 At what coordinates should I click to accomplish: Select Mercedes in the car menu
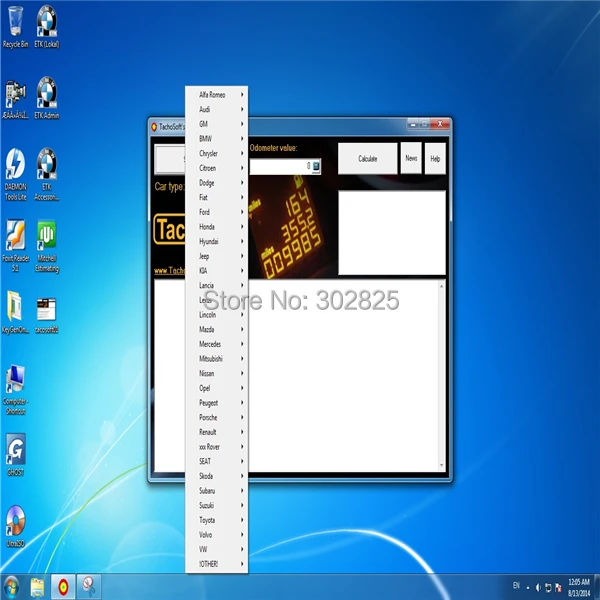click(x=217, y=344)
